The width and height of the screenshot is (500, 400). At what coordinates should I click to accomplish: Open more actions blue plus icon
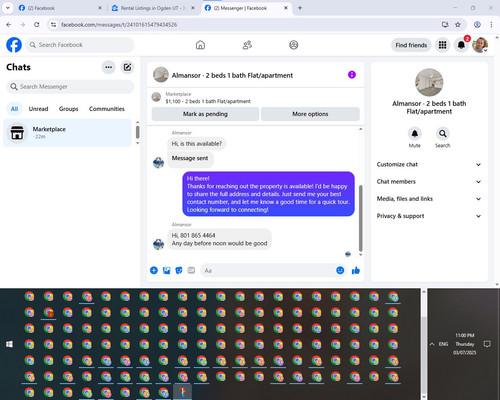tap(154, 270)
